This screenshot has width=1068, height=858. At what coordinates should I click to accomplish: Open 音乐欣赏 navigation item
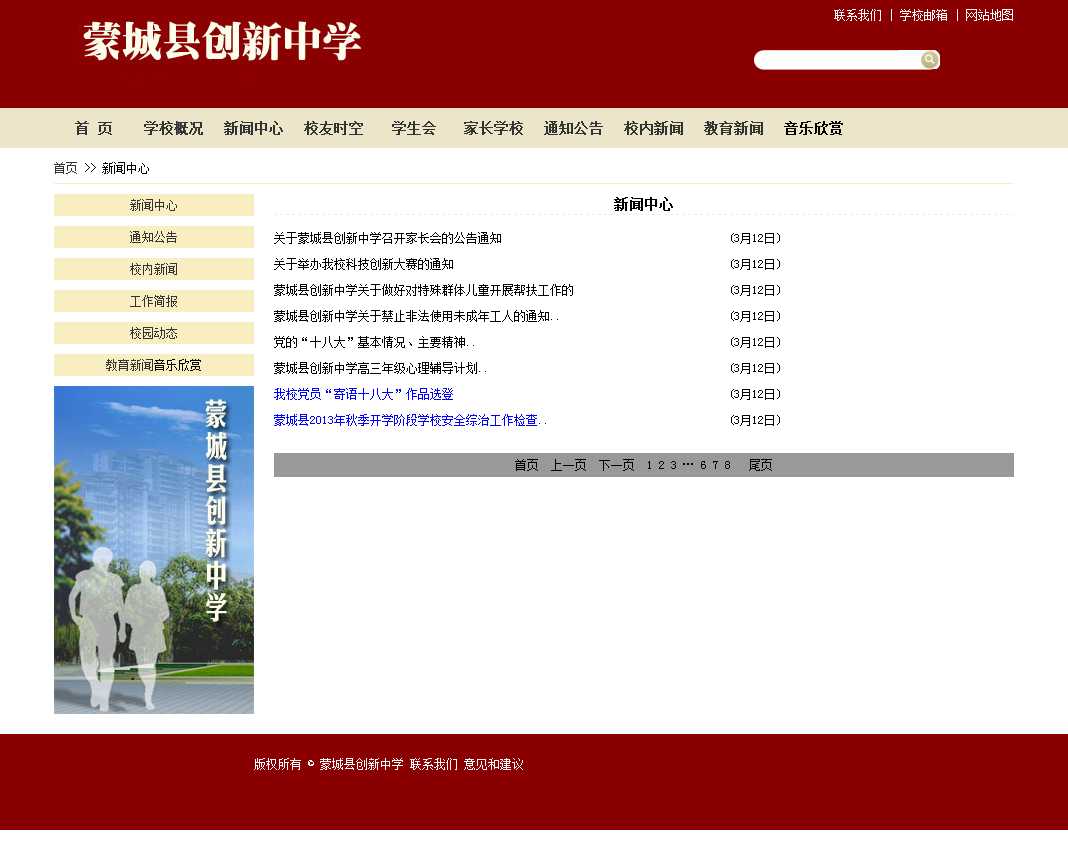click(x=813, y=128)
